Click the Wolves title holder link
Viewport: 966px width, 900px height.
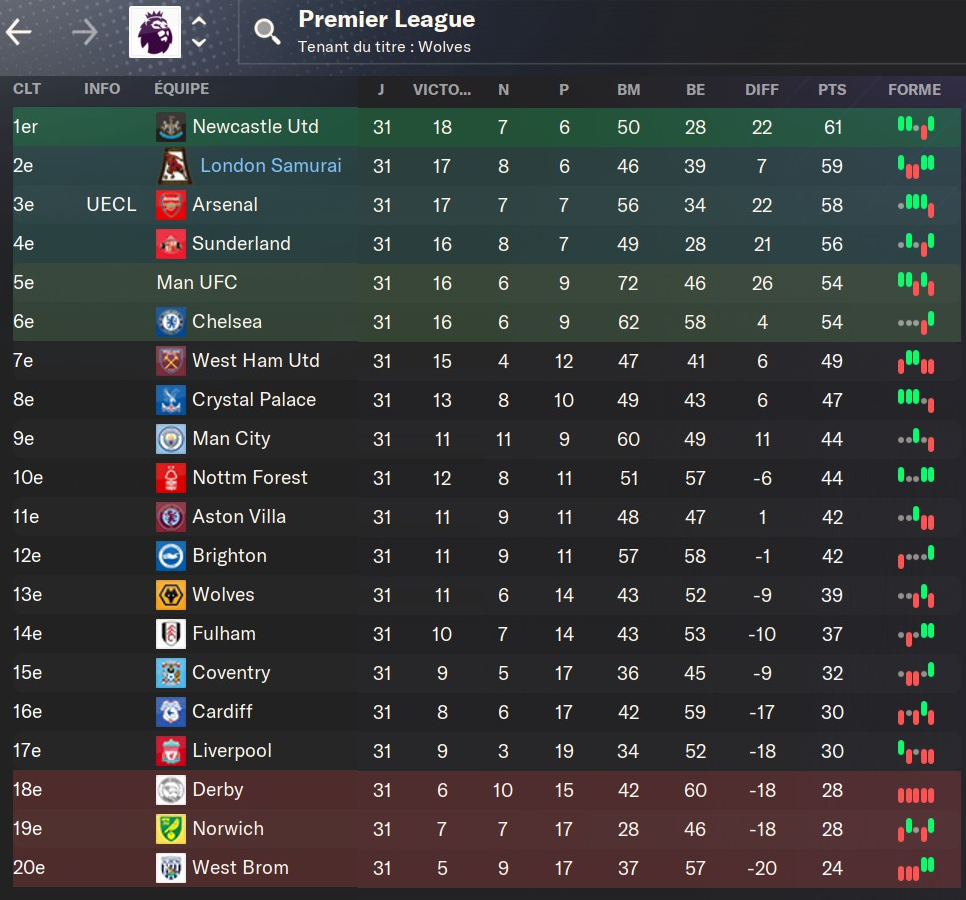coord(444,47)
